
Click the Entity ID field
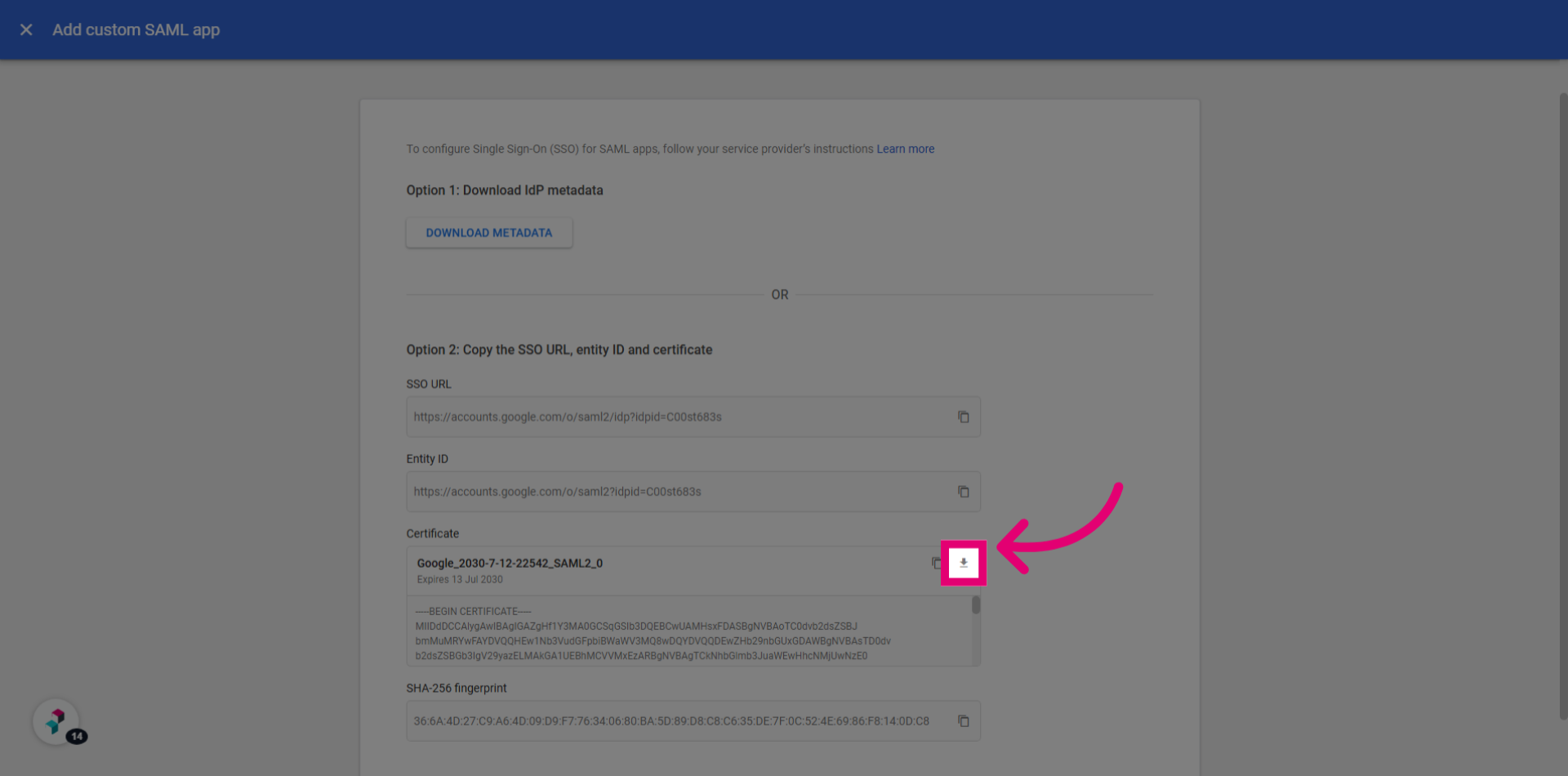pos(693,492)
